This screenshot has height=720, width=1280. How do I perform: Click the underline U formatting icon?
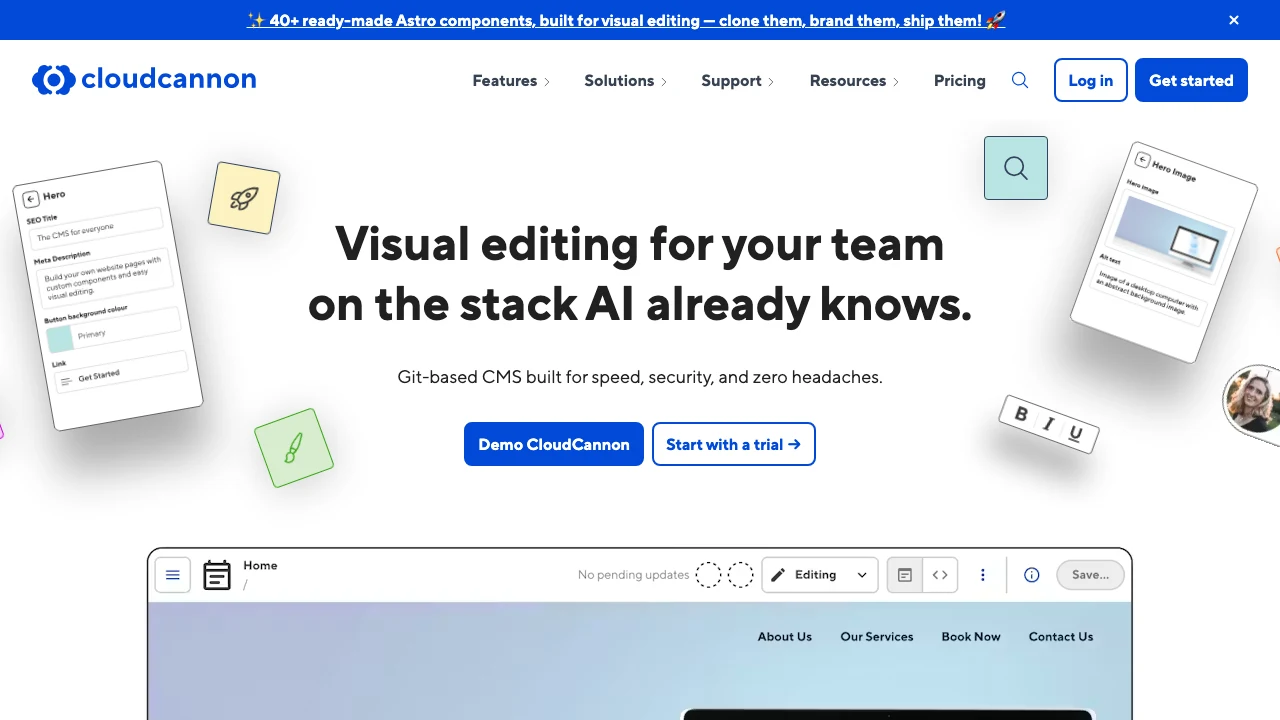pos(1075,434)
